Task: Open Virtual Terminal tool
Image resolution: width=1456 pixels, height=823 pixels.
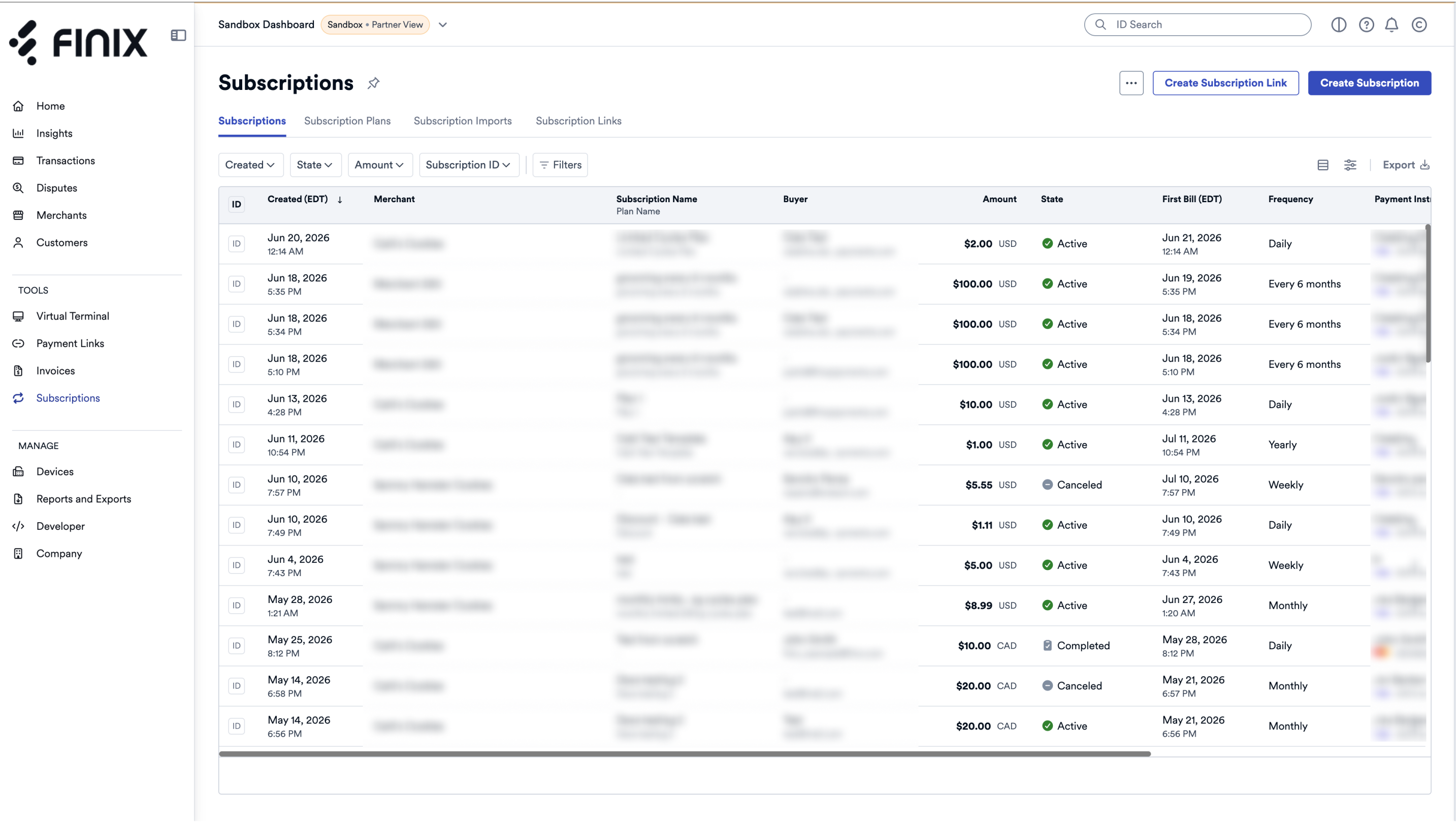Action: tap(73, 316)
